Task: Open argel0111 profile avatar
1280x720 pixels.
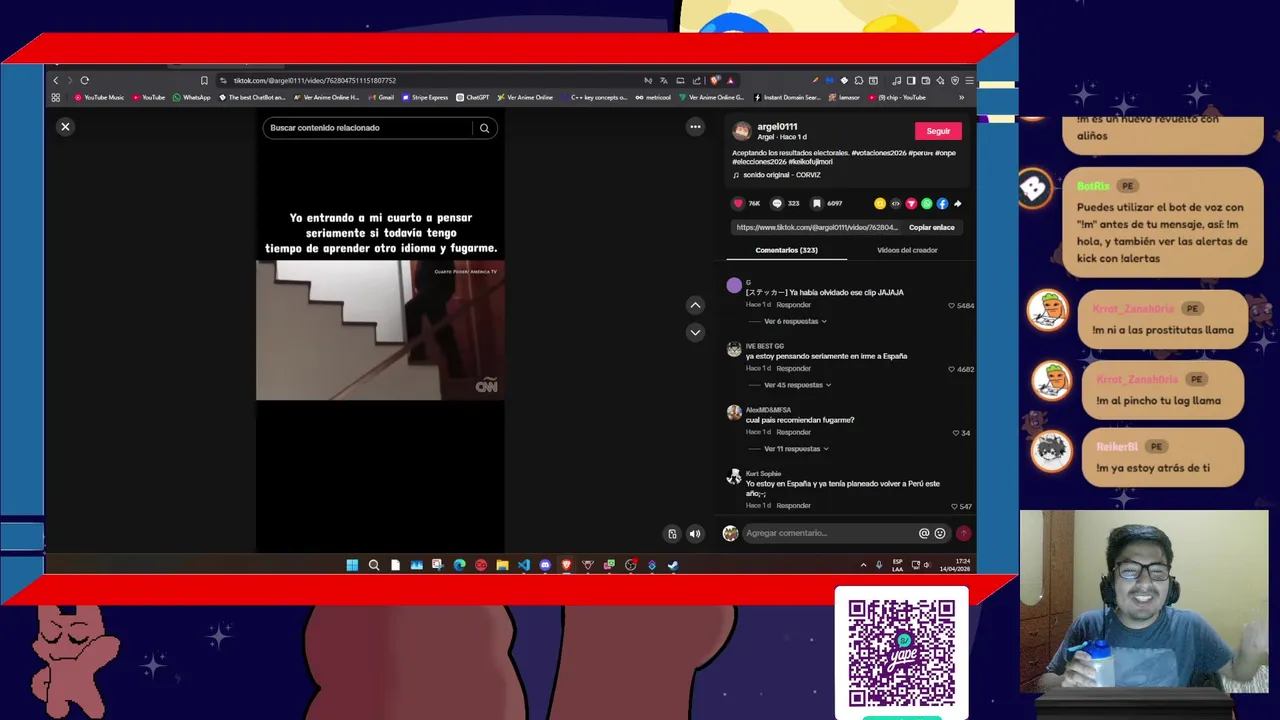Action: point(742,131)
